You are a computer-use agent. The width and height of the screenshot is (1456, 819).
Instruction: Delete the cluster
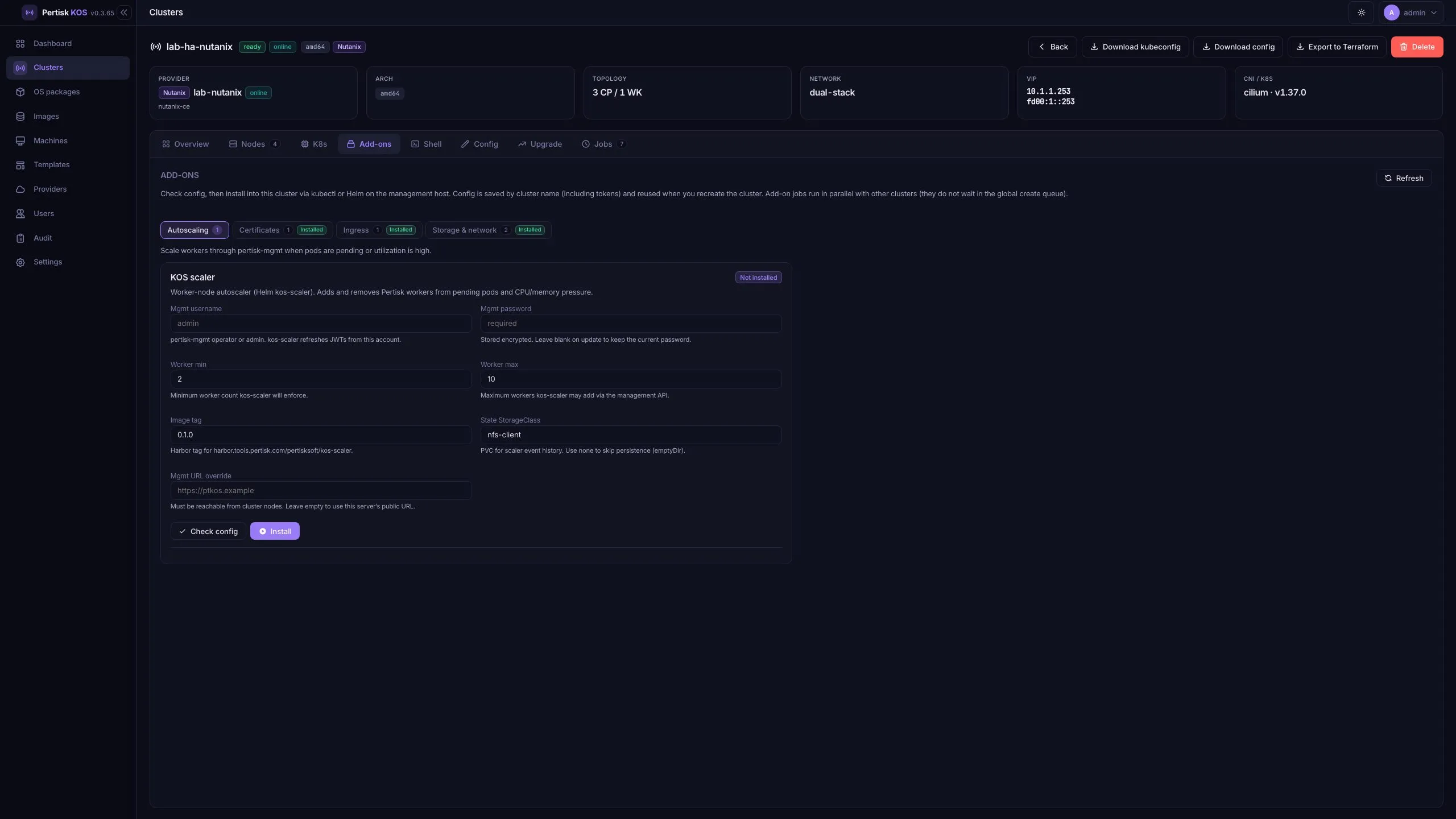pyautogui.click(x=1417, y=47)
